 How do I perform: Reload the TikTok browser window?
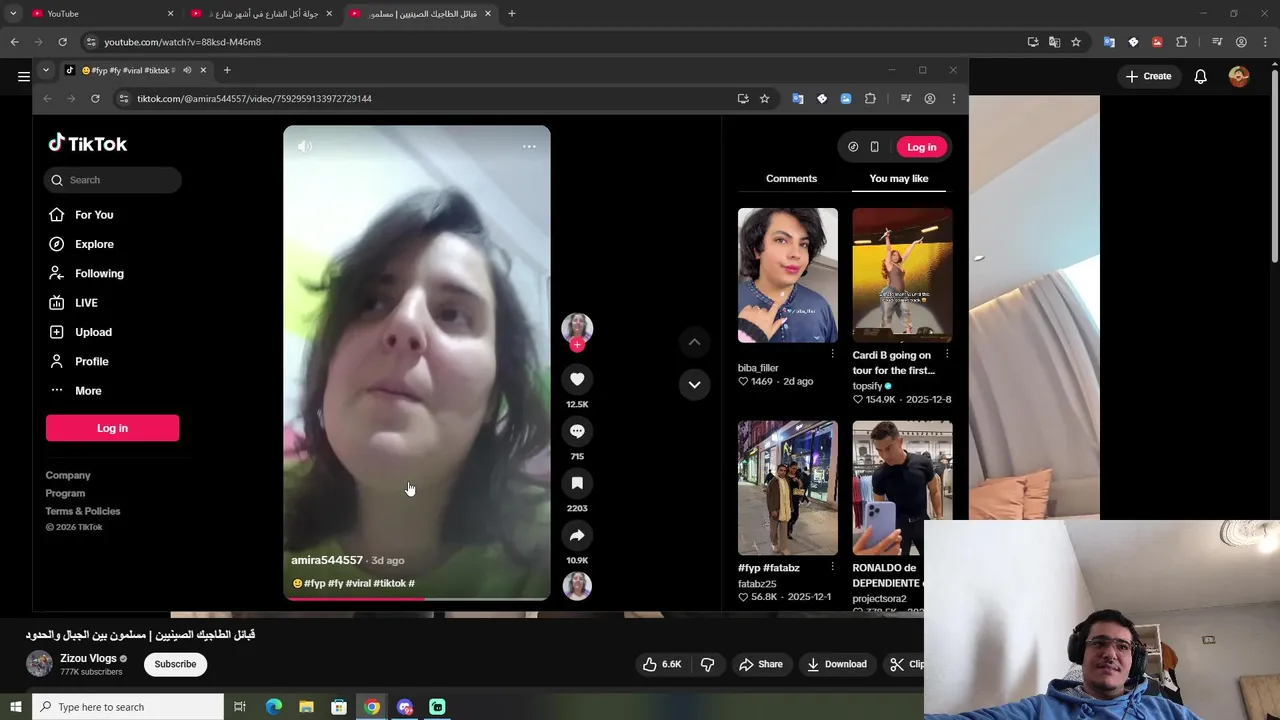(x=95, y=99)
